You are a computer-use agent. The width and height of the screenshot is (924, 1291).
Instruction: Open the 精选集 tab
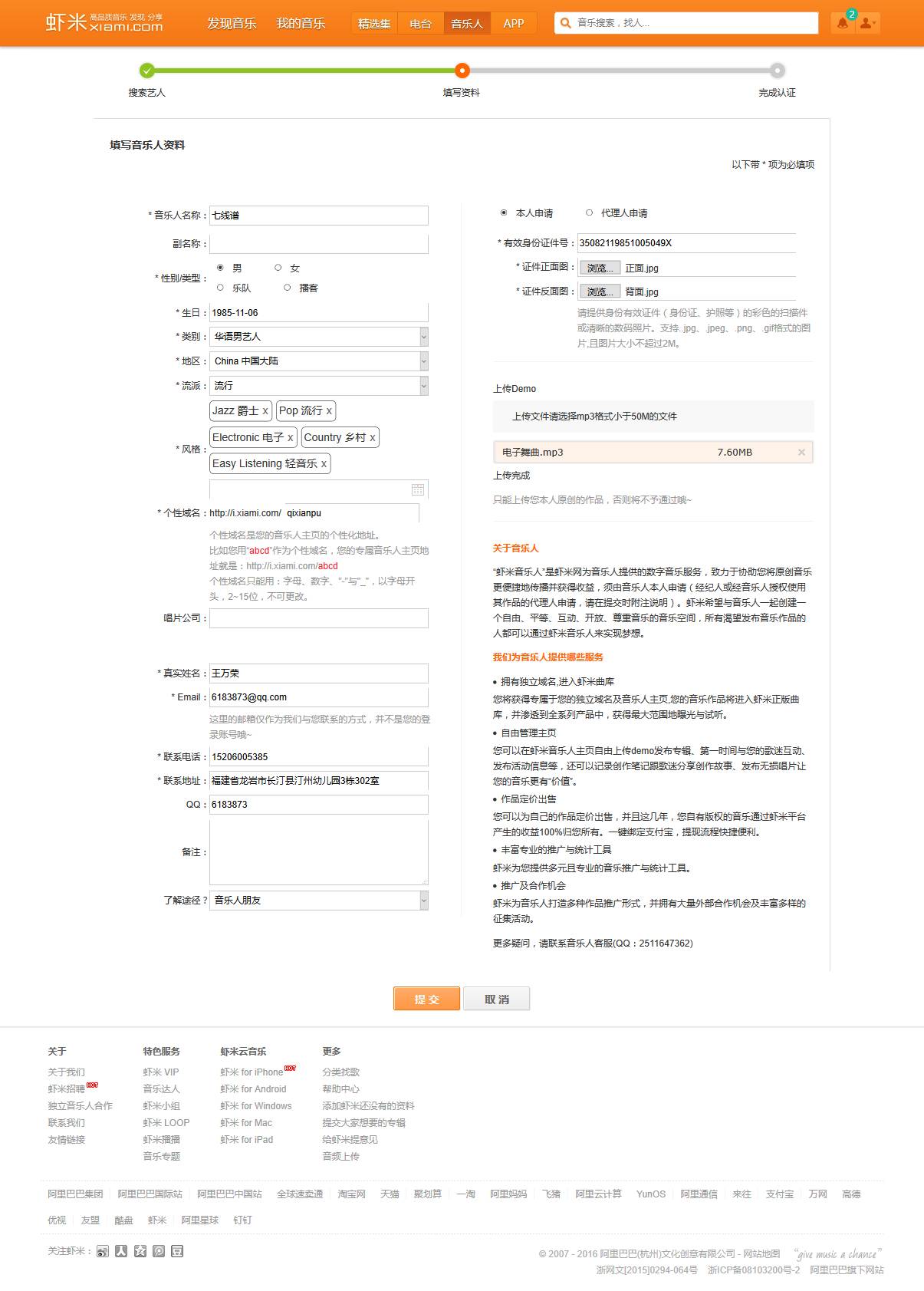tap(374, 23)
